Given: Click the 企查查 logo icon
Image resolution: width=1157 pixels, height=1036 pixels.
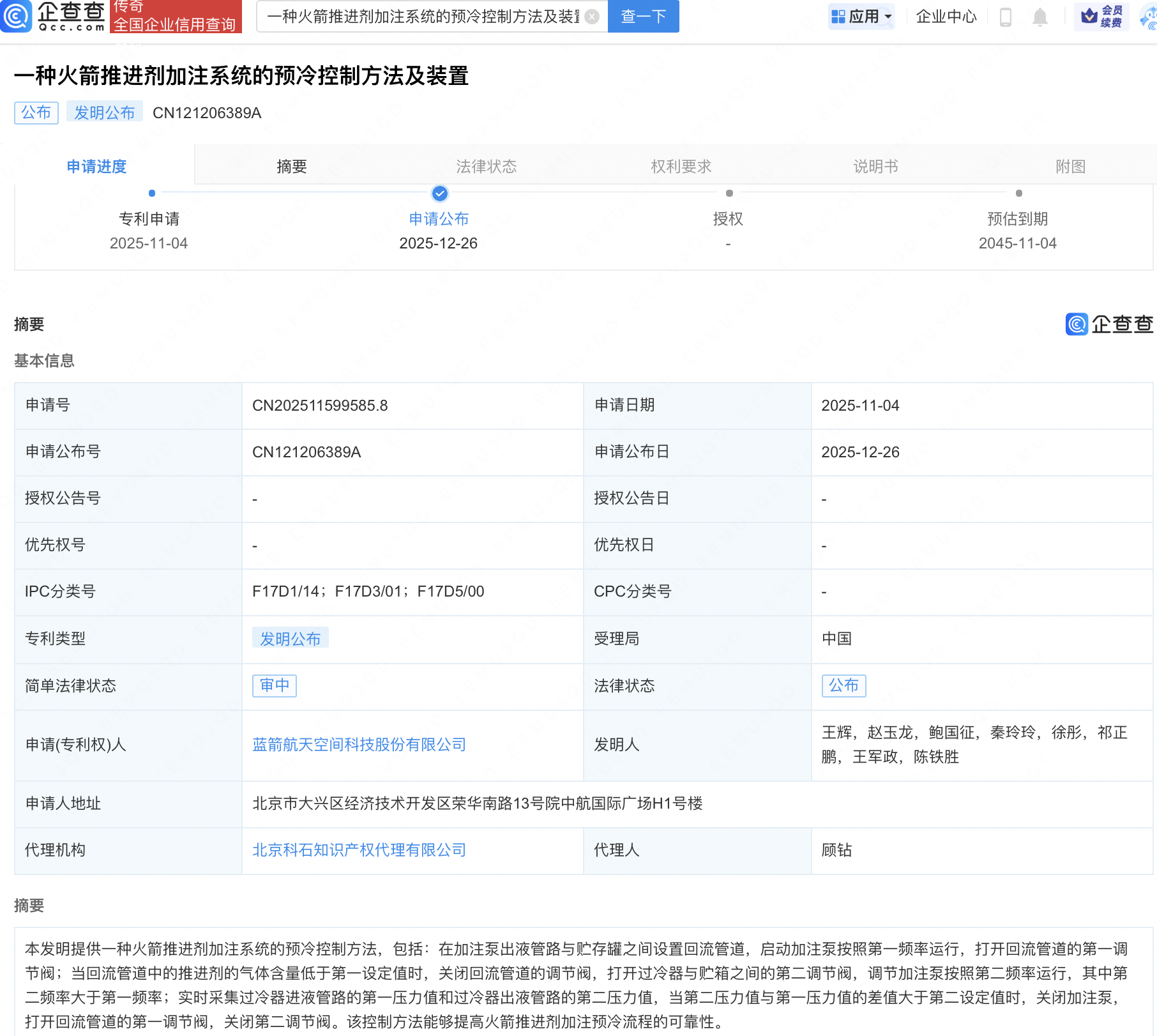Looking at the screenshot, I should click(17, 17).
